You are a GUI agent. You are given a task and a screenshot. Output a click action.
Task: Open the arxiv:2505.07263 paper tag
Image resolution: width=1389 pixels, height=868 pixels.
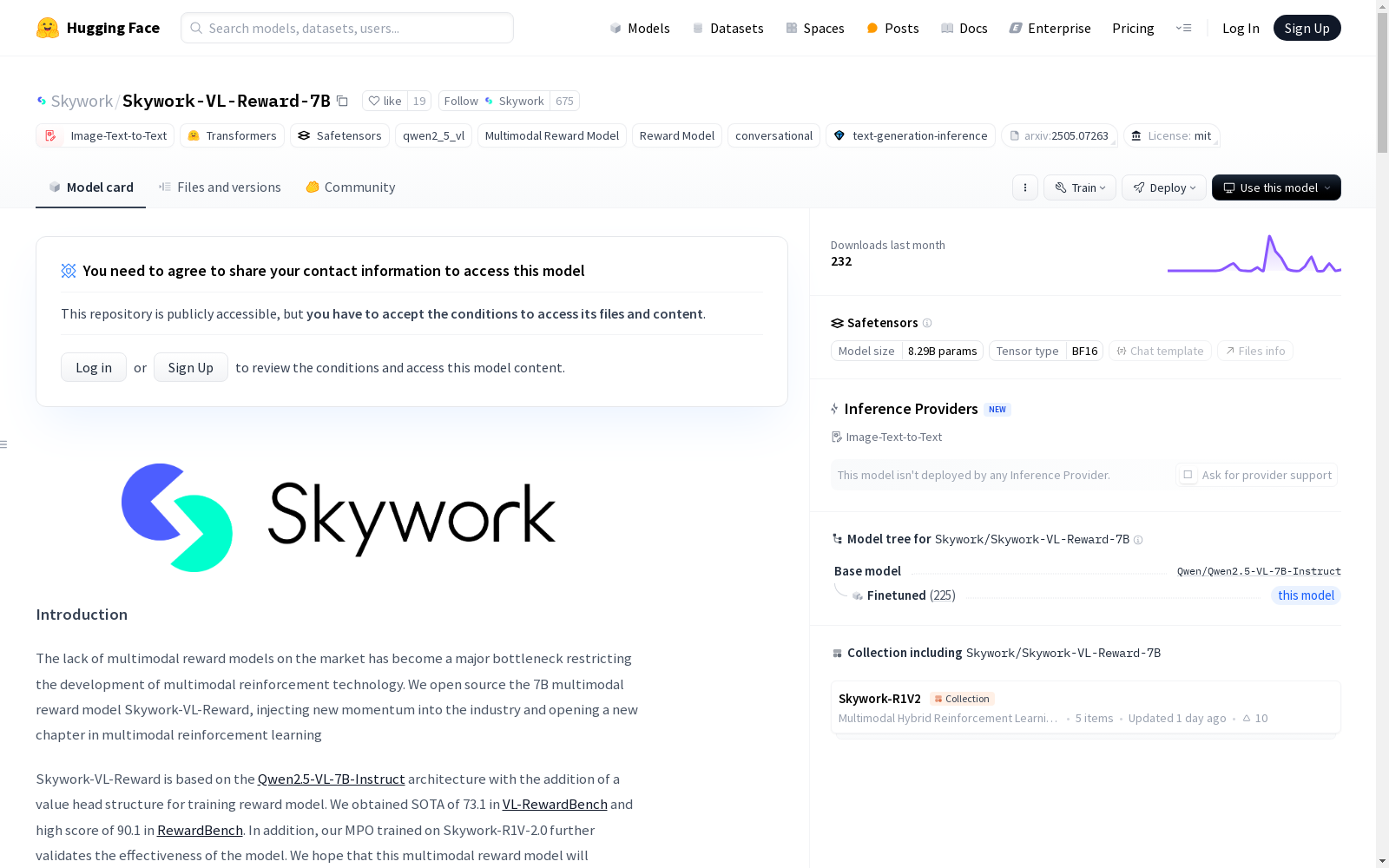[1059, 135]
